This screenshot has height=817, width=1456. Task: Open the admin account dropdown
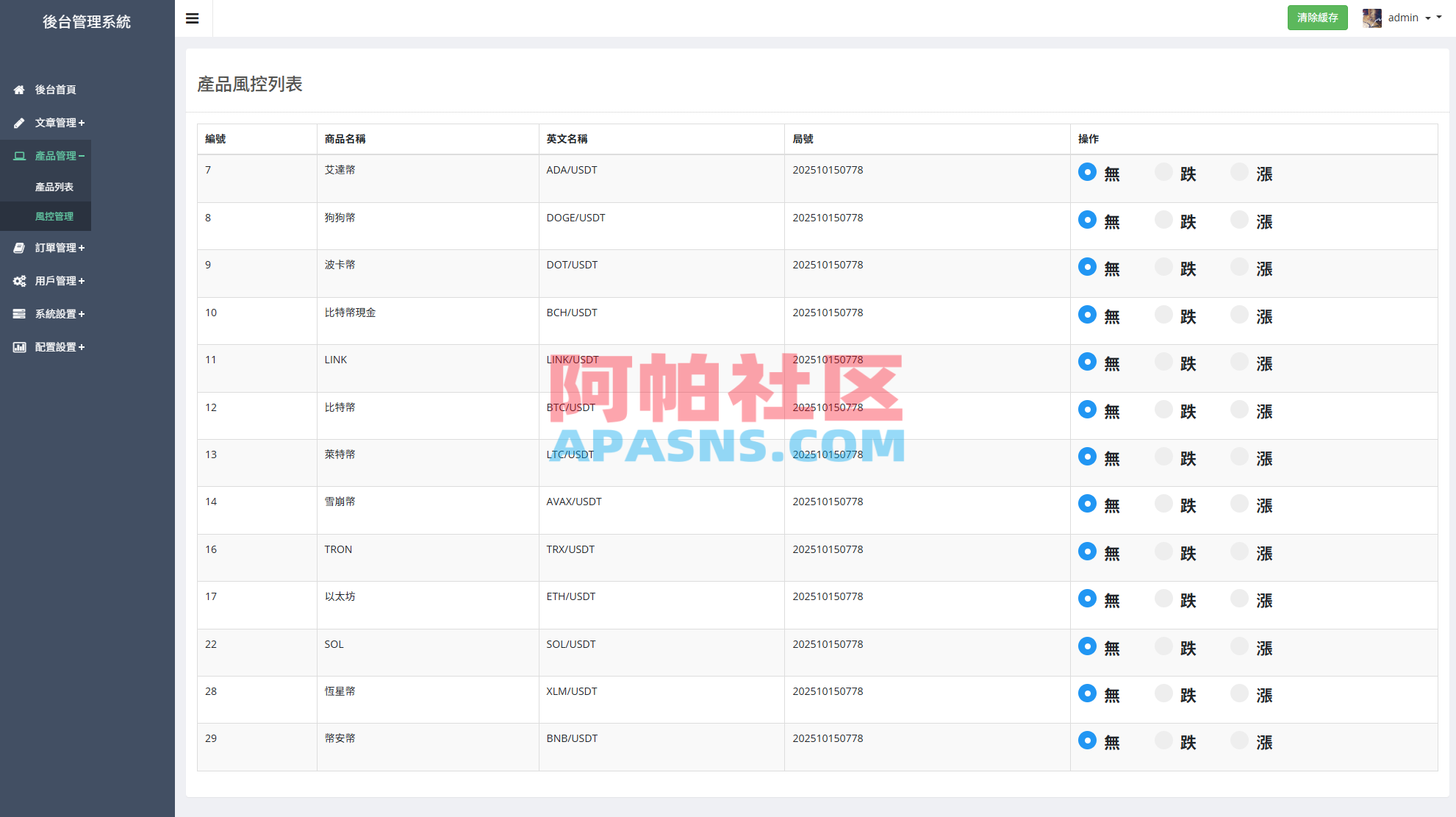1409,18
